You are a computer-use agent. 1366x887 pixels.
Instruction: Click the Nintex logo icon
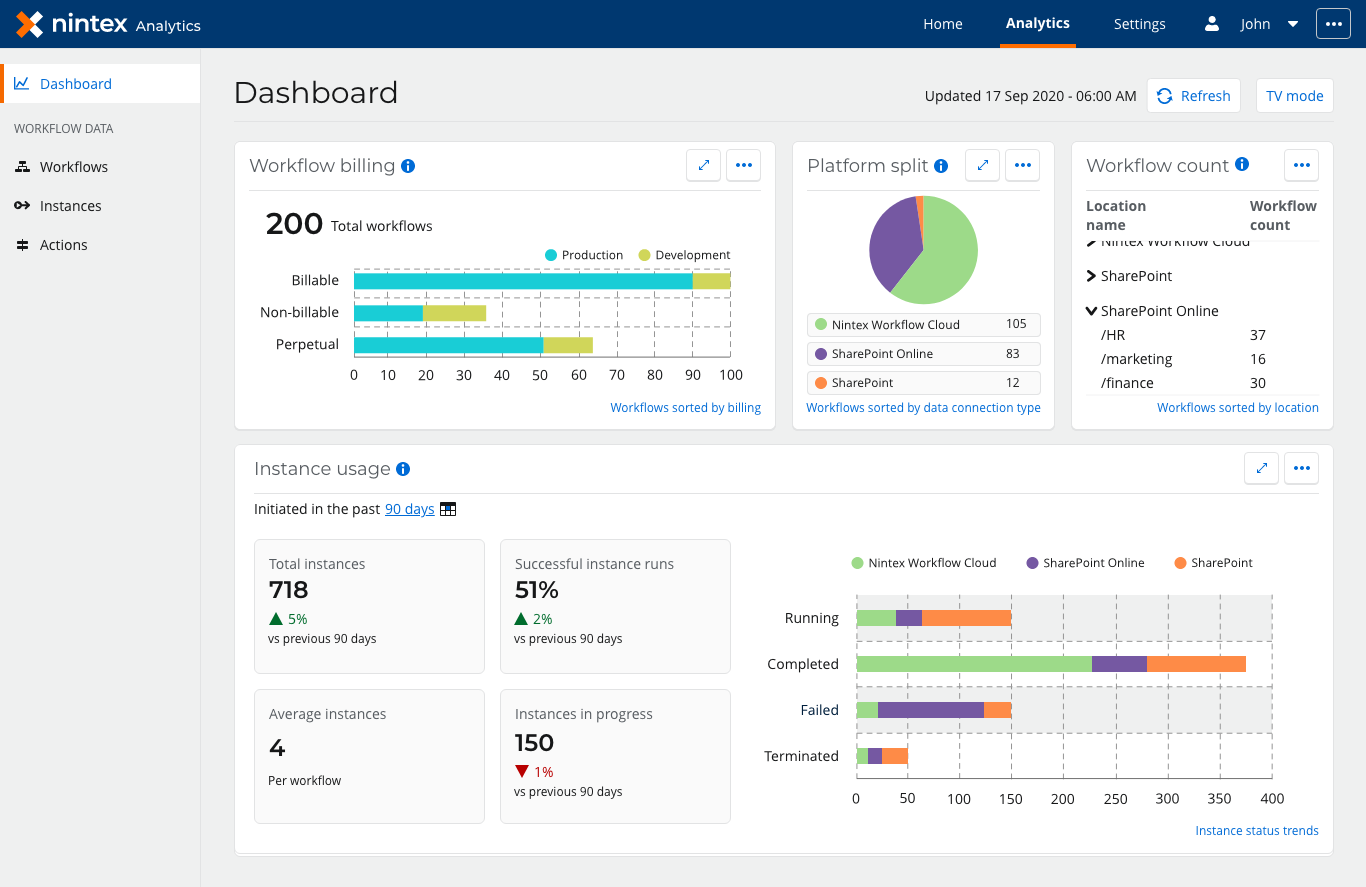point(30,24)
